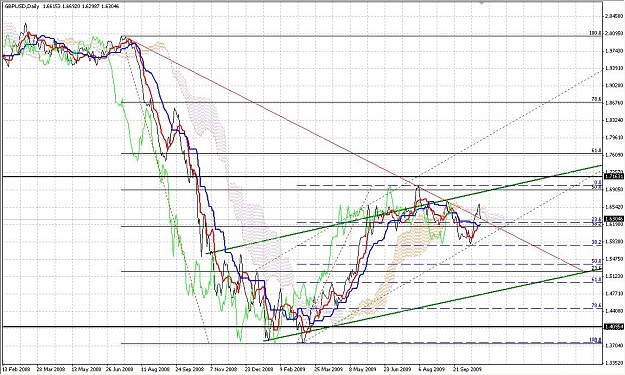
Task: Click the 1.90280 price axis label
Action: pos(614,85)
